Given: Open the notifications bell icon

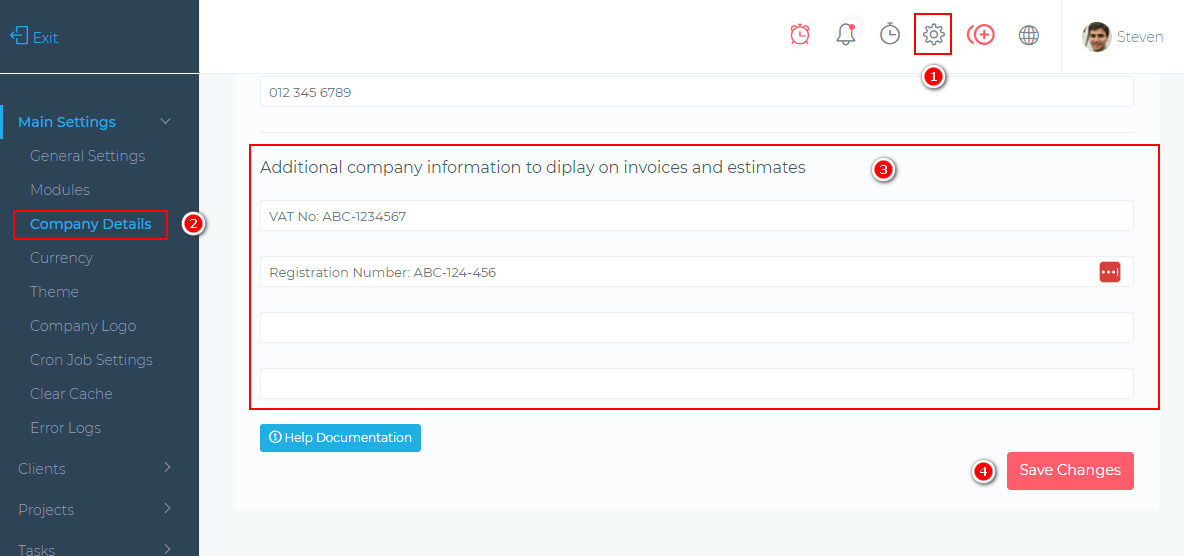Looking at the screenshot, I should click(846, 34).
